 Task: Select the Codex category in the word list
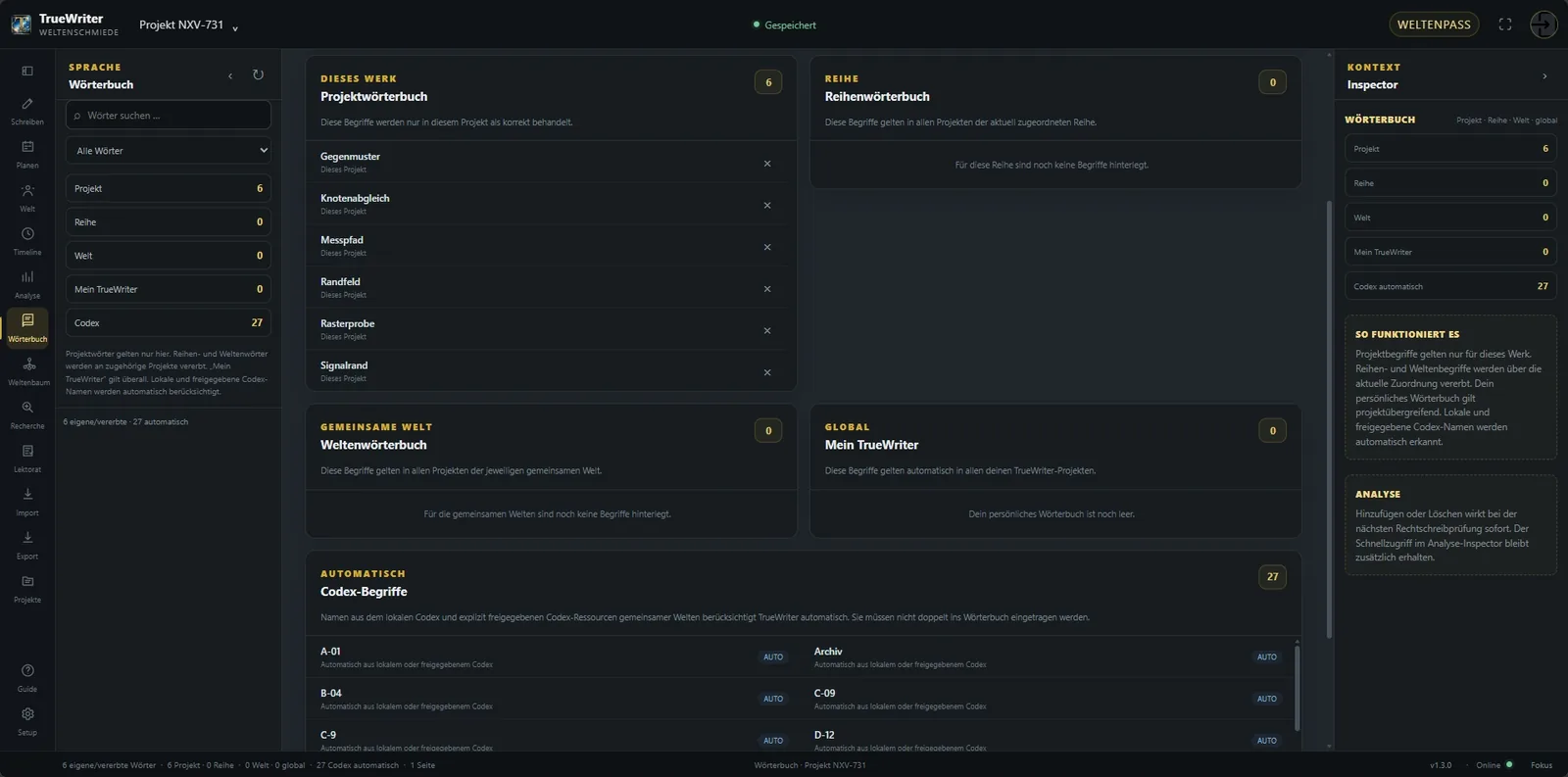point(169,322)
